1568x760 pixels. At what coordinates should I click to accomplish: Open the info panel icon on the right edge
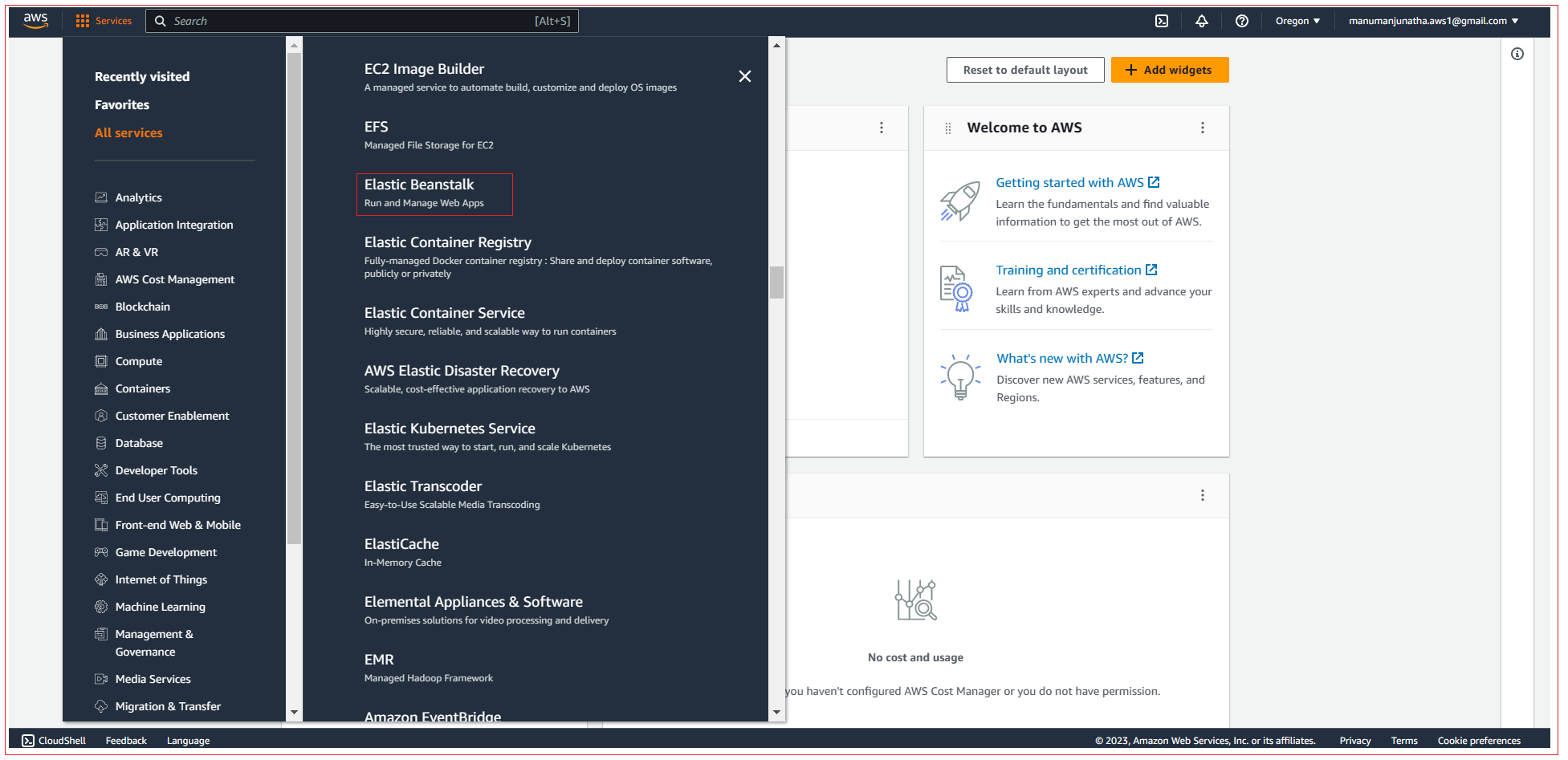click(x=1517, y=54)
